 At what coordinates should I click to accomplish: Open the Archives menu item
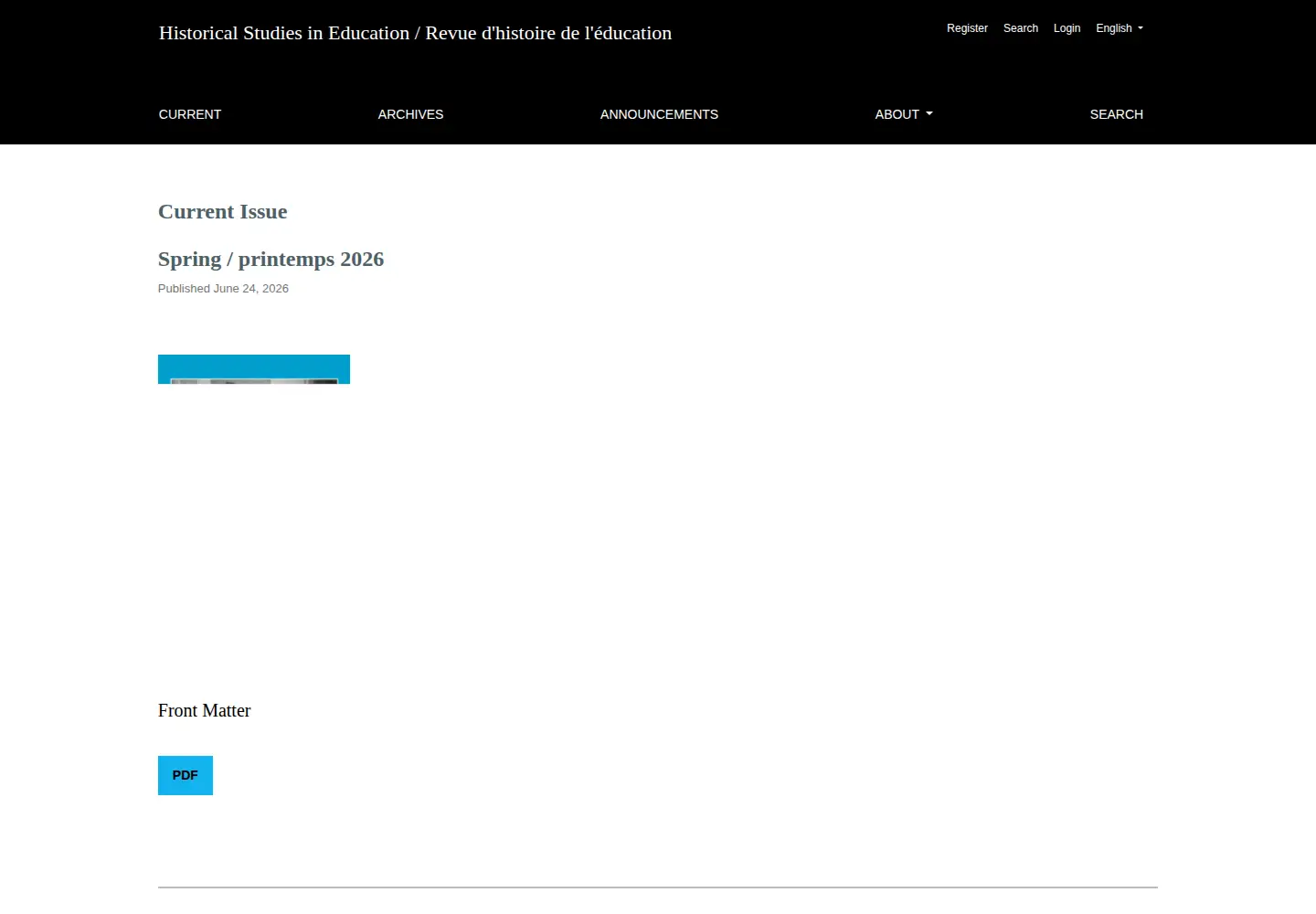(x=410, y=114)
